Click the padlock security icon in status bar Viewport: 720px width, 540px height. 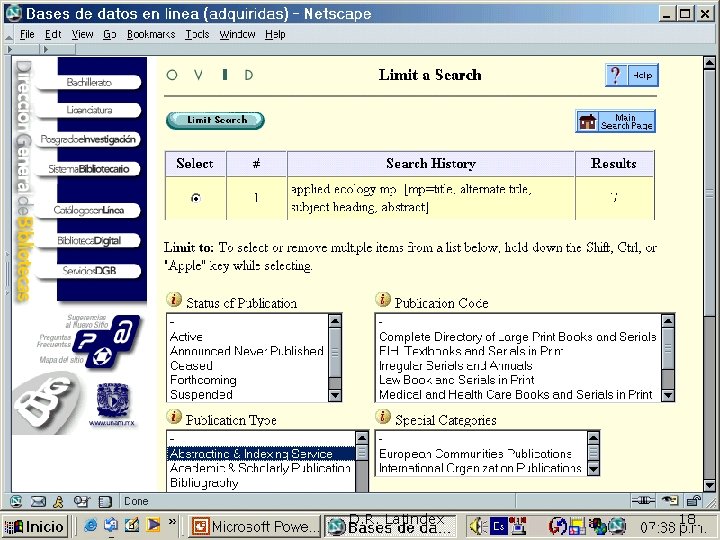point(693,501)
